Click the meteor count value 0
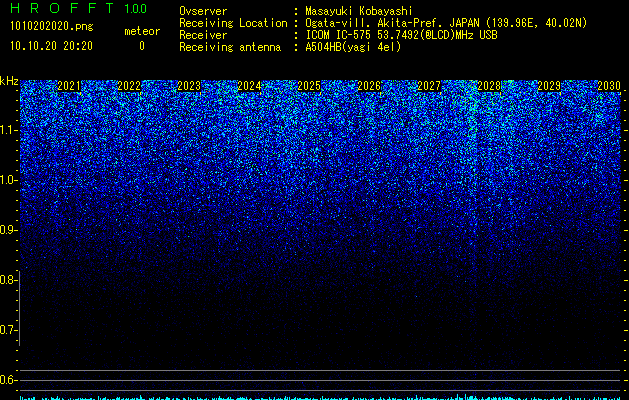The height and width of the screenshot is (400, 629). [x=142, y=46]
